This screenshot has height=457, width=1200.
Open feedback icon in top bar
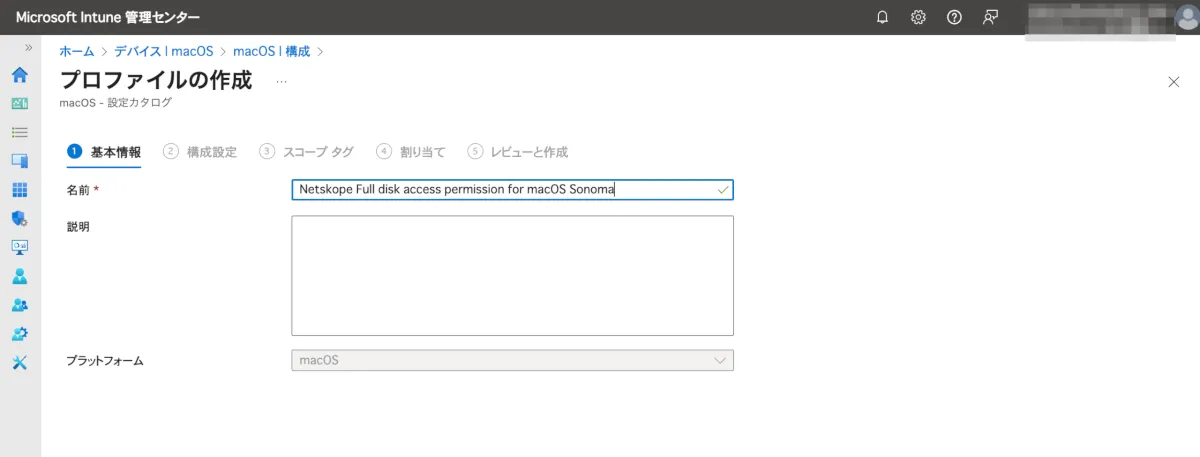pos(990,17)
